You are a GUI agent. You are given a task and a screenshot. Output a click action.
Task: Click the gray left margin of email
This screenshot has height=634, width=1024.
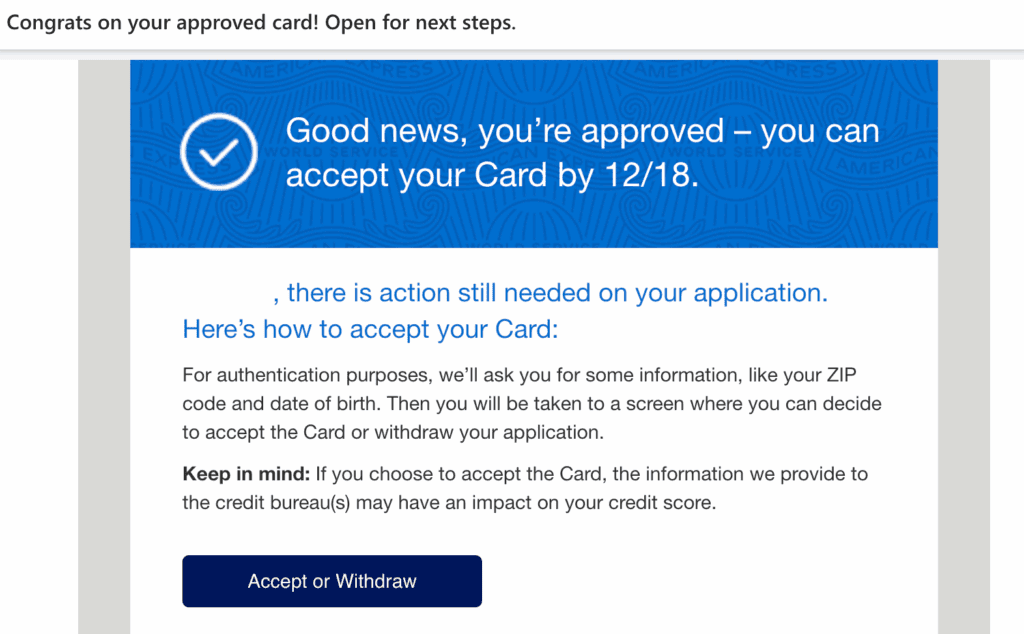[x=104, y=350]
